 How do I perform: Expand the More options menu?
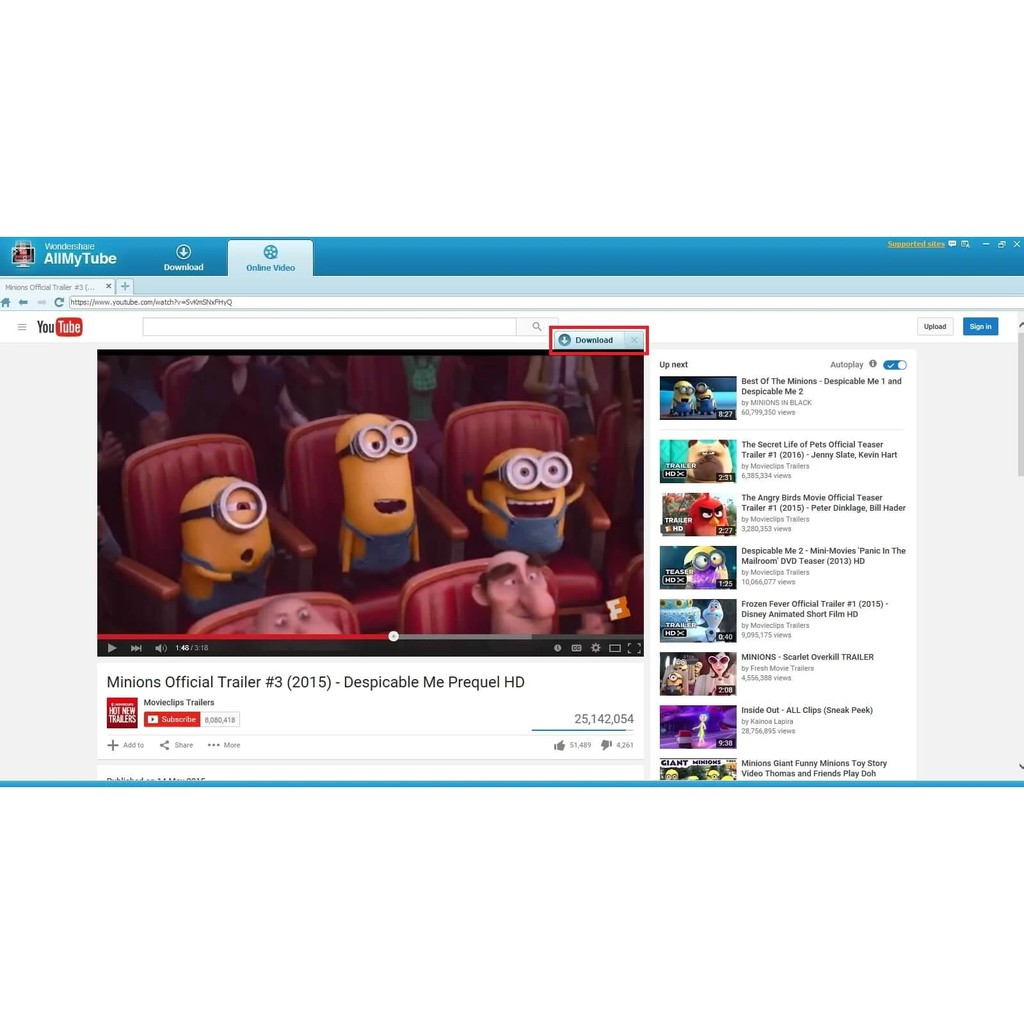pyautogui.click(x=224, y=745)
